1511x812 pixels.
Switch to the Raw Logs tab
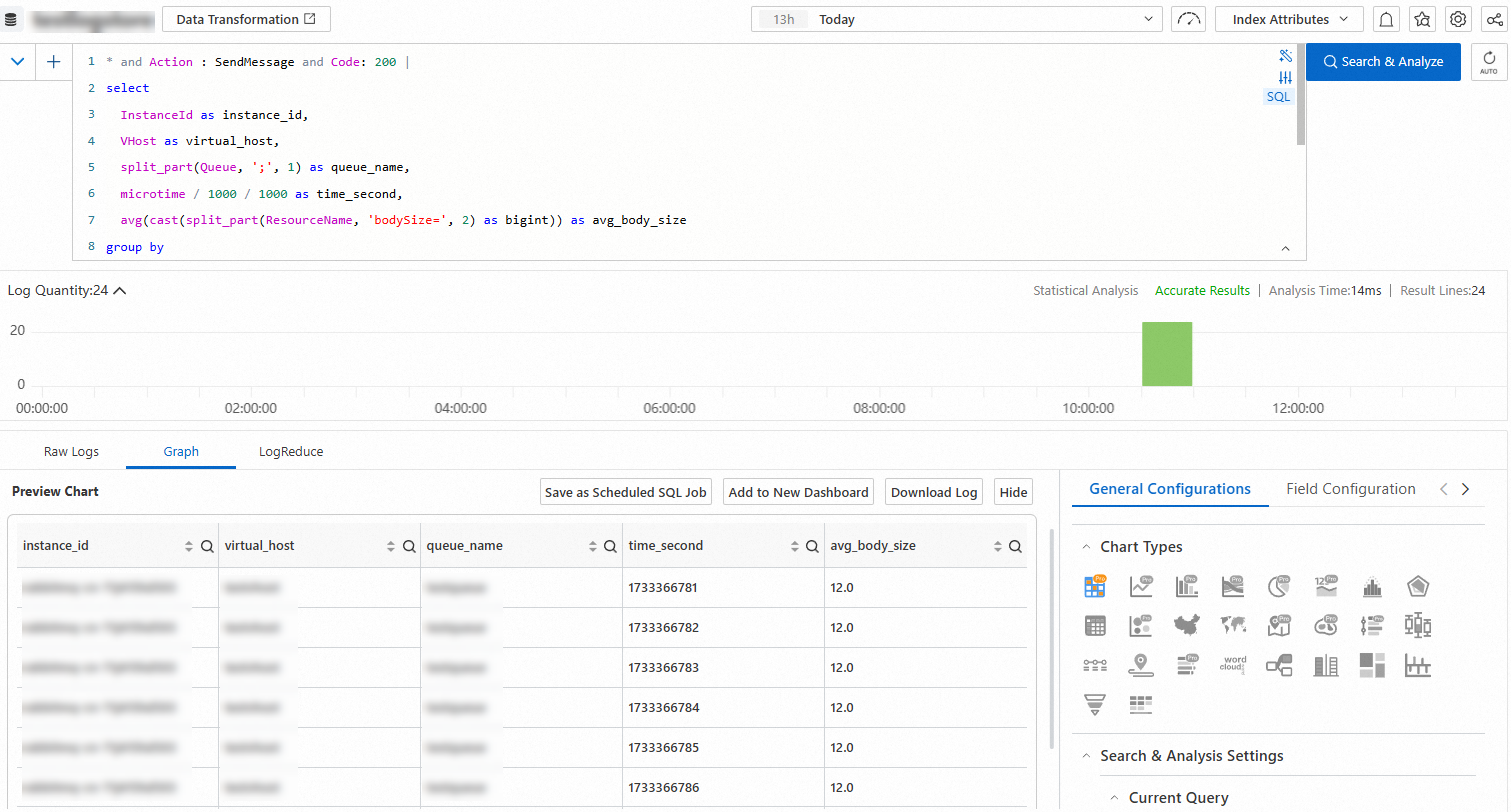(71, 452)
